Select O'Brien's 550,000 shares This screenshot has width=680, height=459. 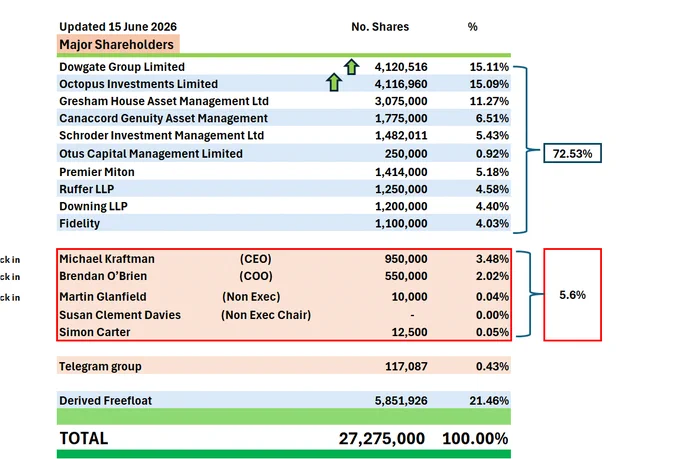click(x=406, y=276)
